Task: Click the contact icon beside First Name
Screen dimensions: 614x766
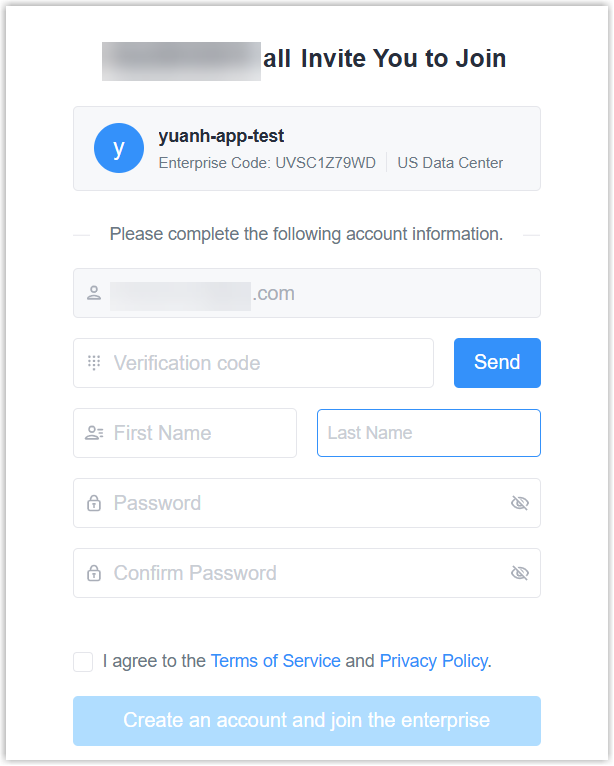Action: (x=95, y=433)
